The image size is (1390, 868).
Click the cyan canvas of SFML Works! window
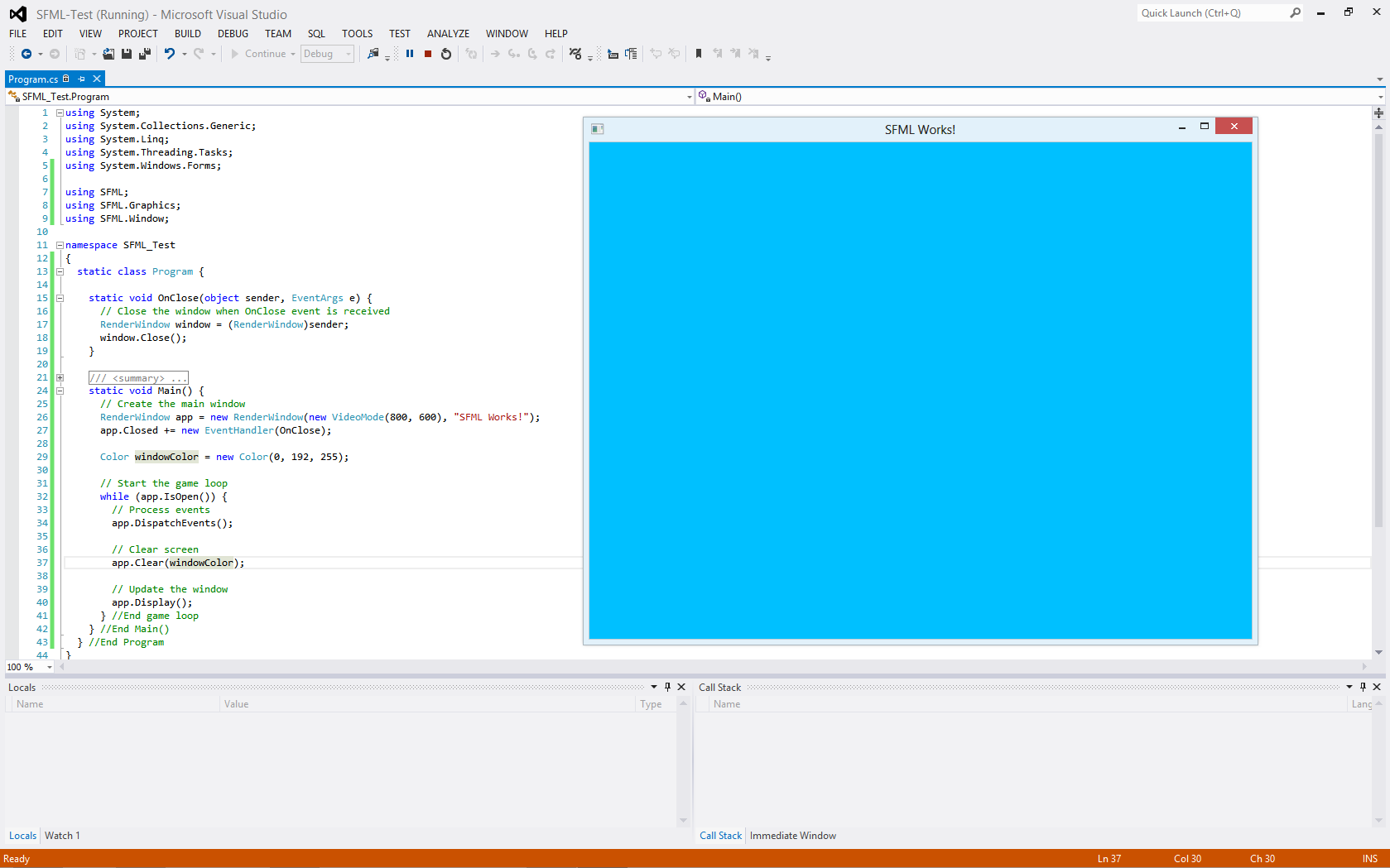point(920,390)
